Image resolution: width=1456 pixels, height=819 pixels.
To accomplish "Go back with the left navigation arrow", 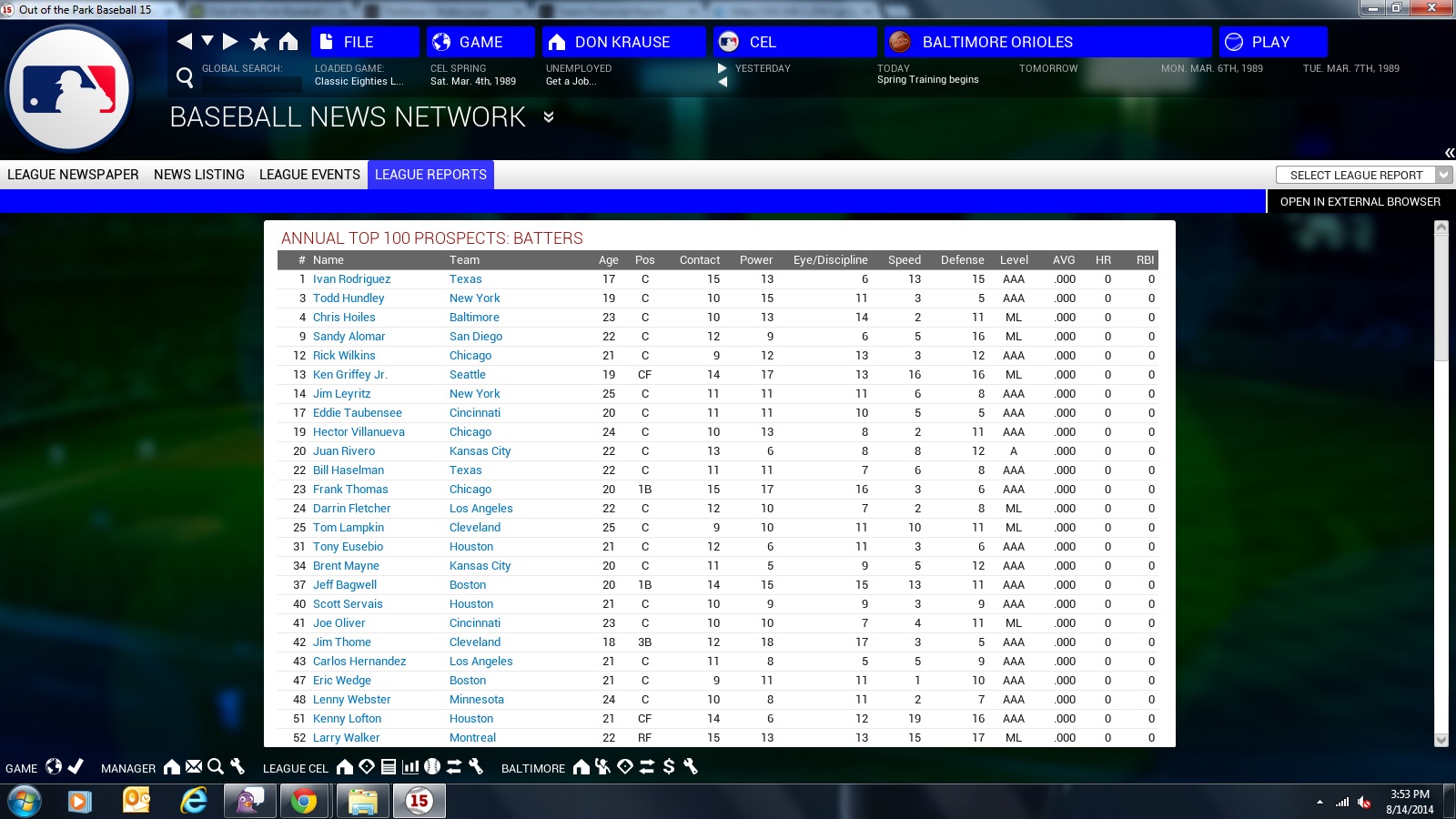I will click(184, 41).
